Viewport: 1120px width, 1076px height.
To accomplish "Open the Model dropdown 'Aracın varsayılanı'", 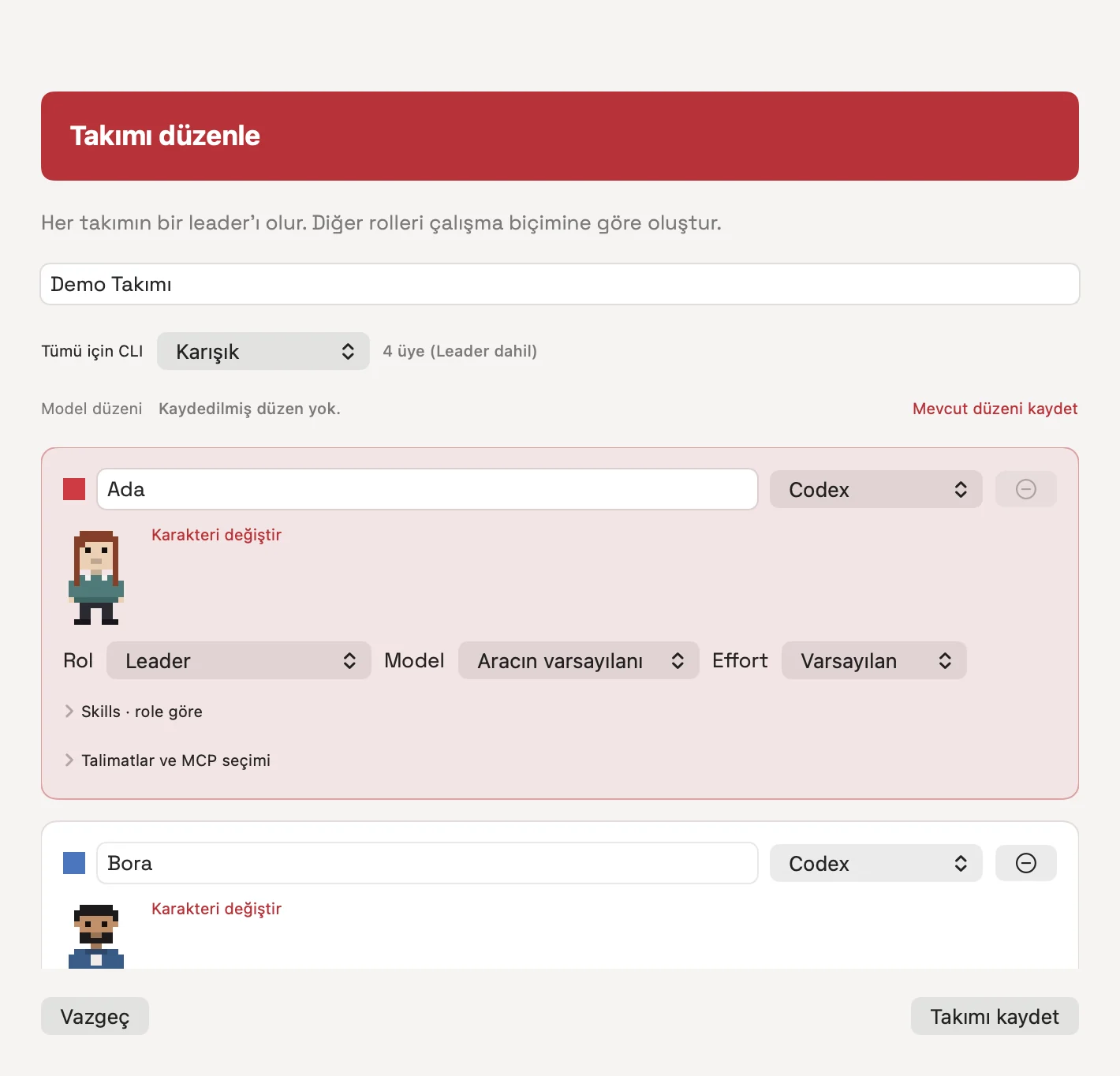I will pyautogui.click(x=579, y=660).
